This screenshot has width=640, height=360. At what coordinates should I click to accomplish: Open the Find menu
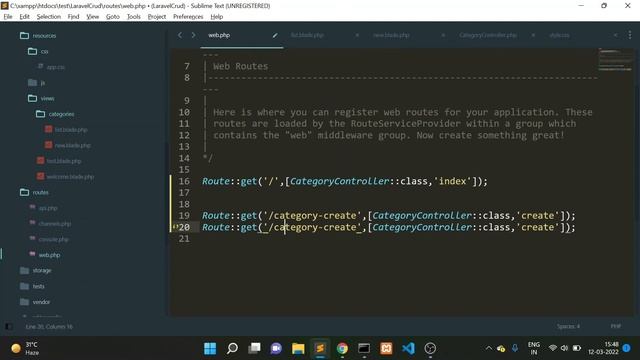73,17
